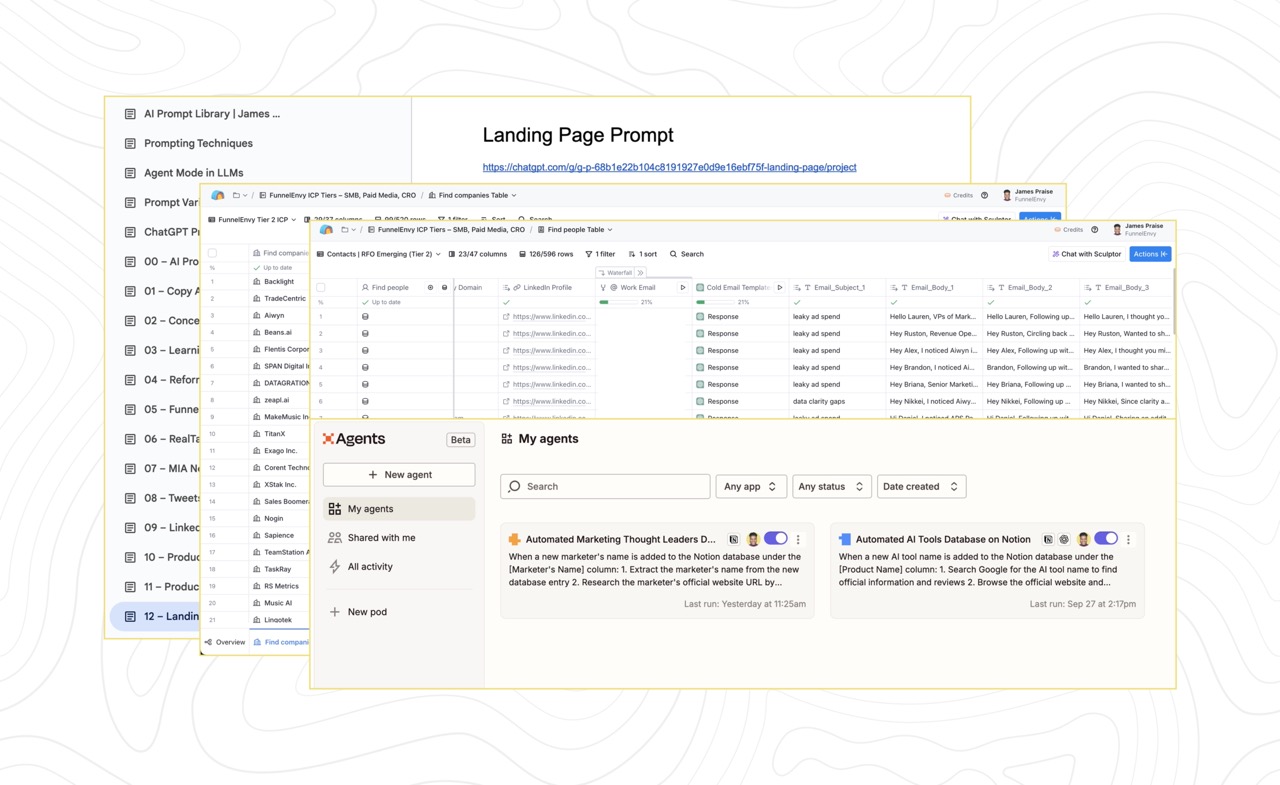Viewport: 1280px width, 785px height.
Task: Click the play icon on Work Email column
Action: tap(683, 287)
